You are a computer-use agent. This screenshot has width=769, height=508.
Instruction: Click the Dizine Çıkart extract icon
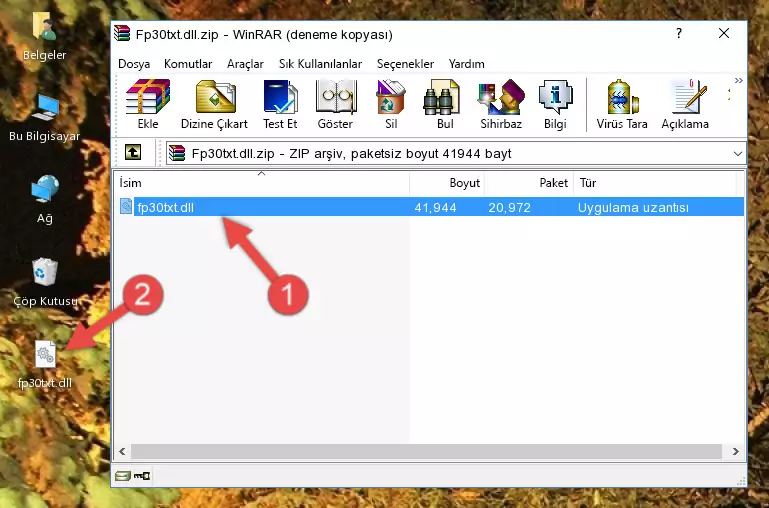point(214,104)
